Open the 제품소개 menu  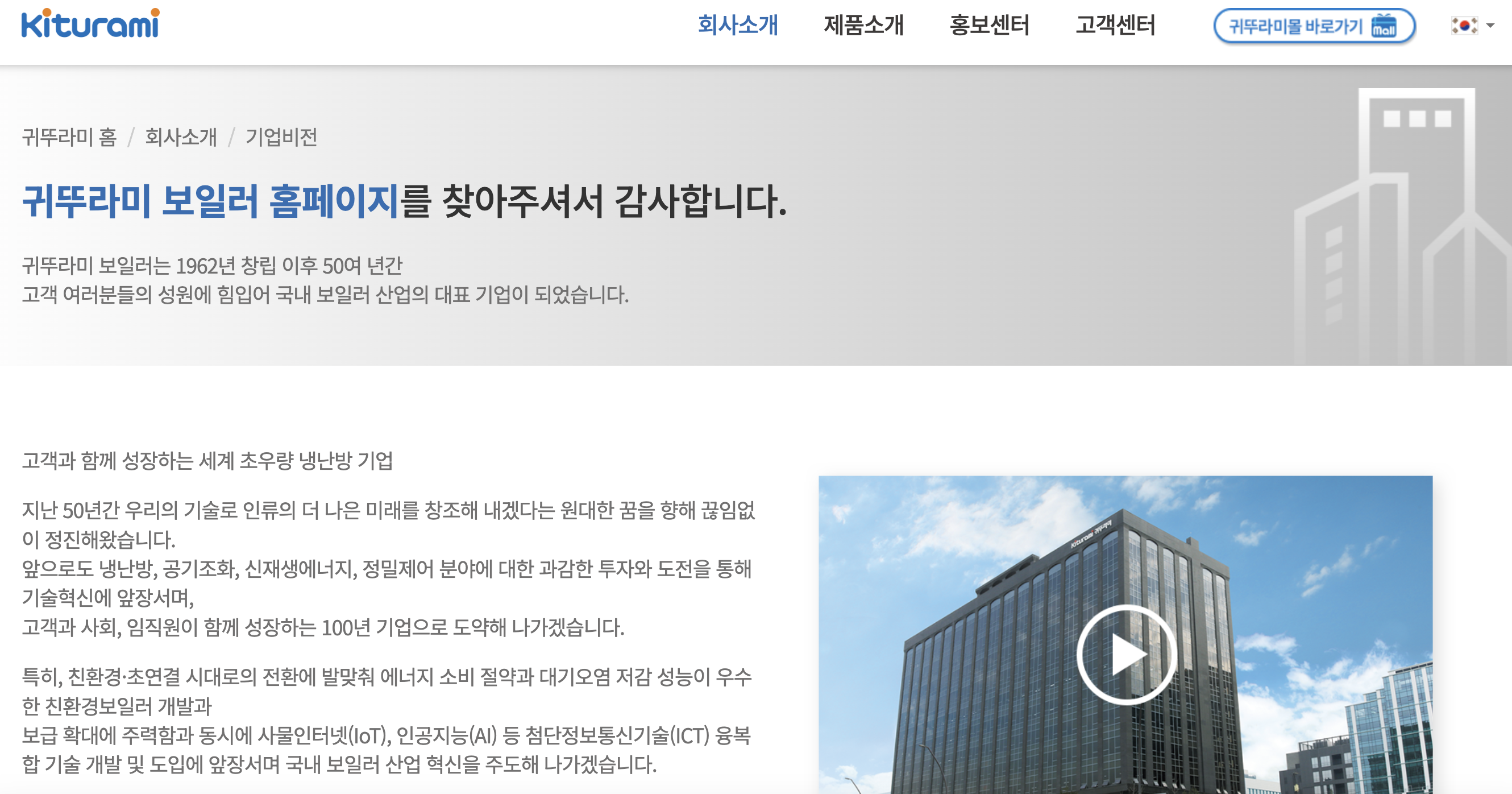(x=863, y=25)
